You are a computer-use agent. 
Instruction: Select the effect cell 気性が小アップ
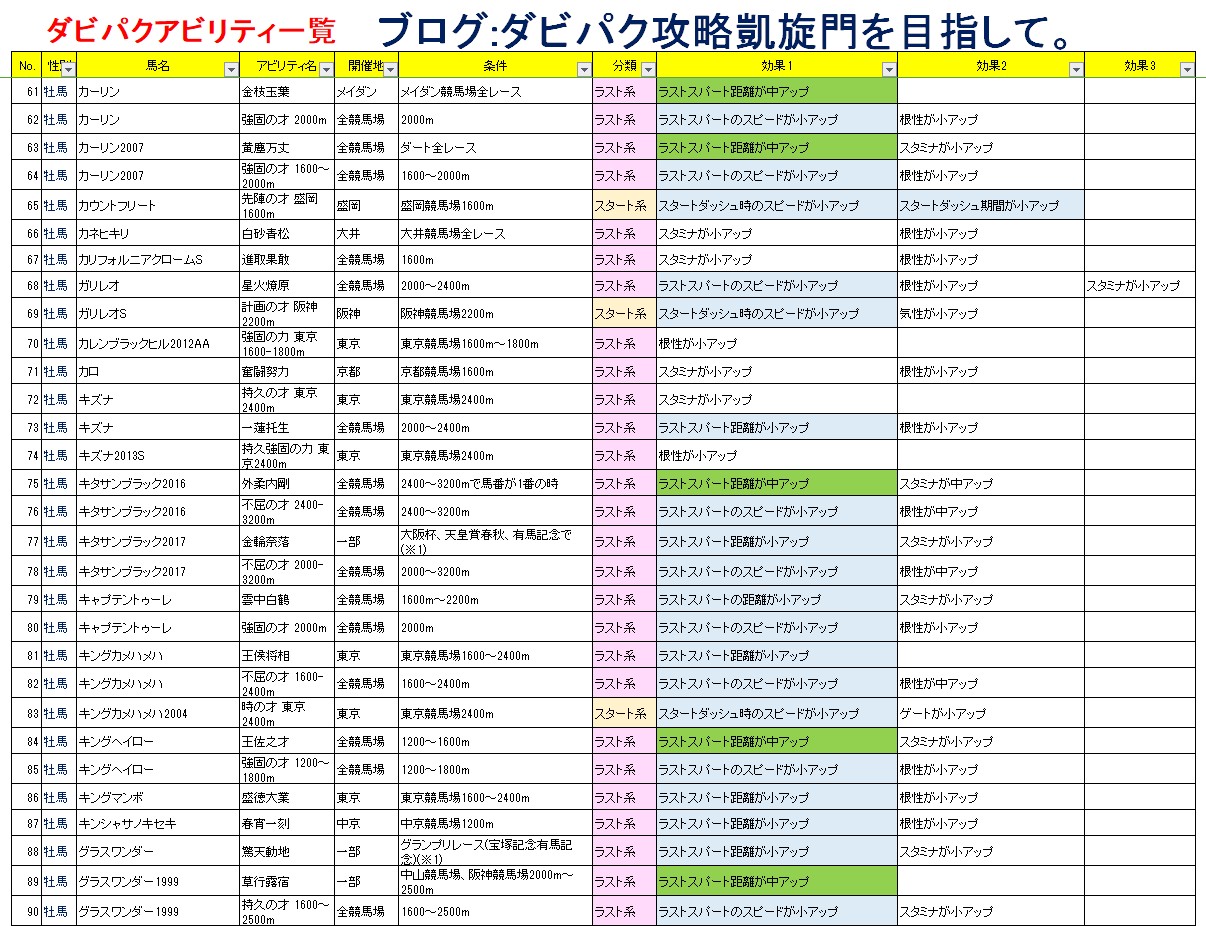pos(991,314)
